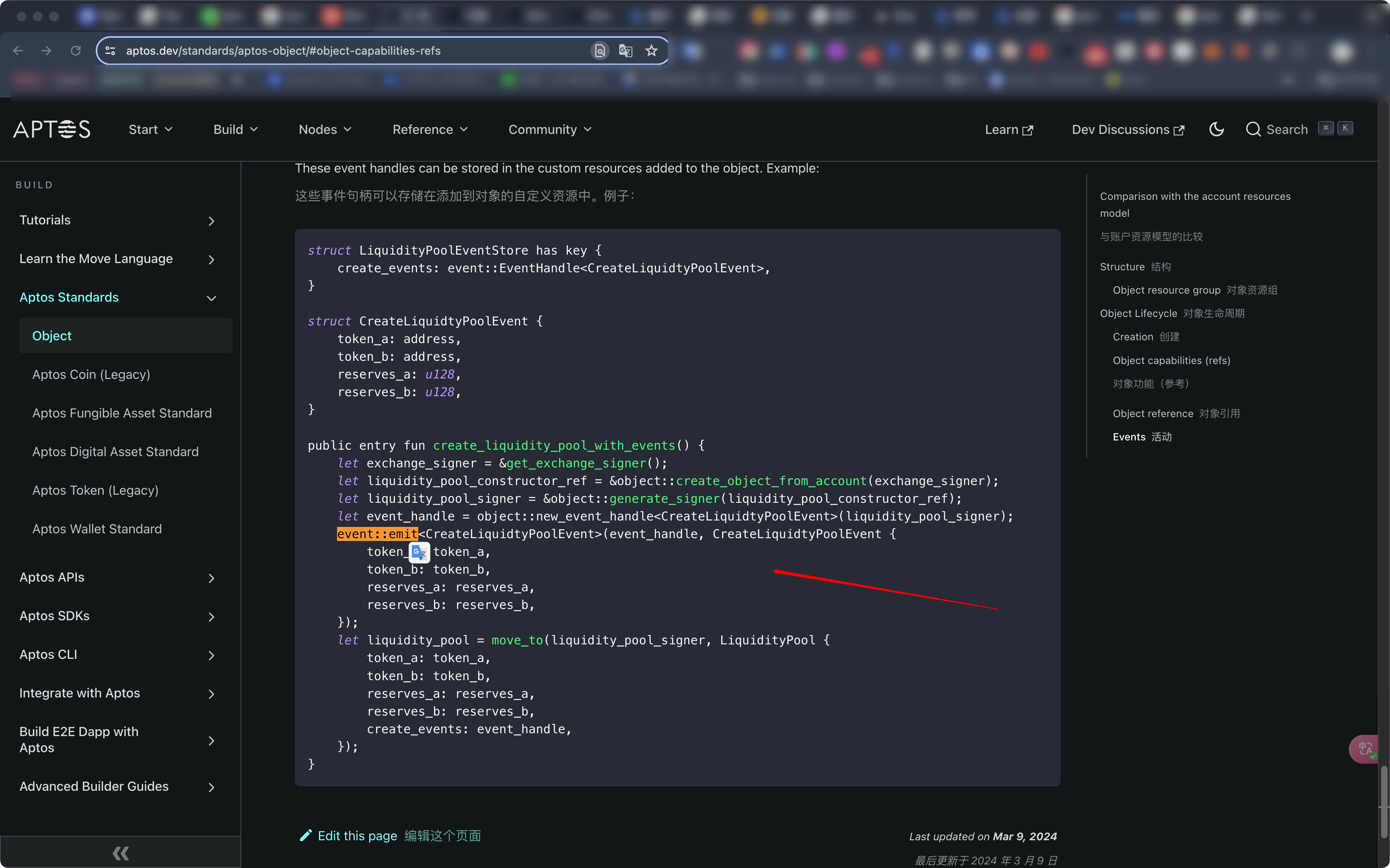Click the translate popup icon in code block
Image resolution: width=1390 pixels, height=868 pixels.
pyautogui.click(x=419, y=552)
